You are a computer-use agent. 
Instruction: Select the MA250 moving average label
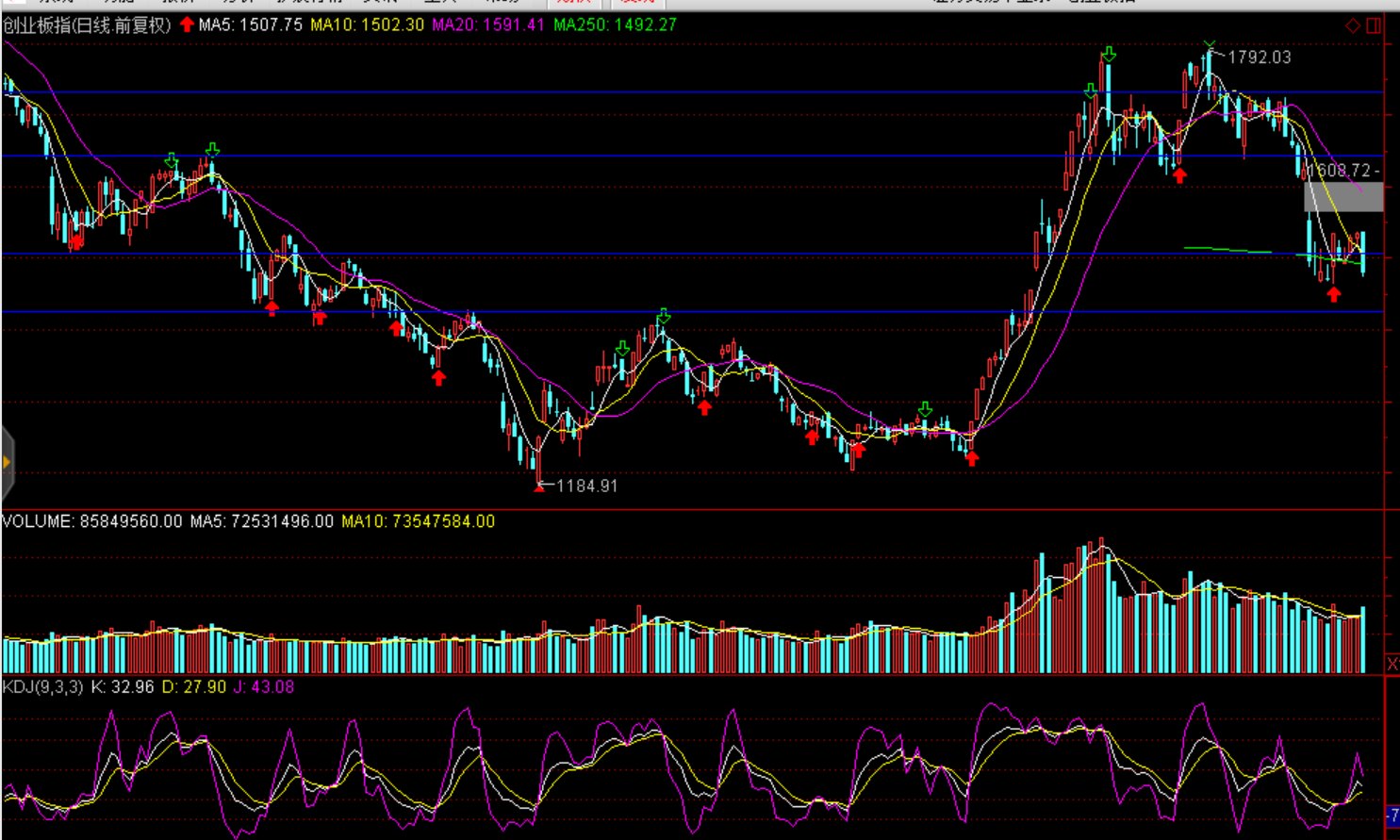(x=615, y=25)
